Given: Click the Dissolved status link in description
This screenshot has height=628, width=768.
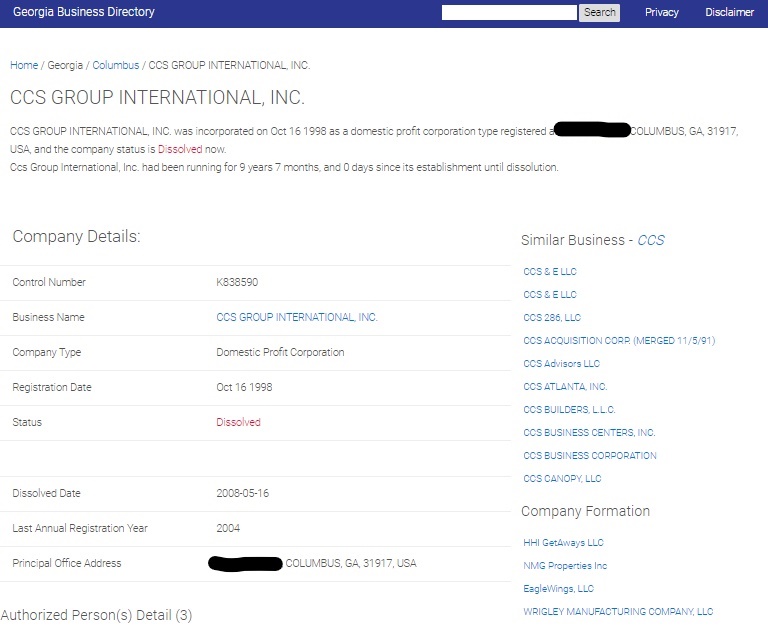Looking at the screenshot, I should (x=180, y=149).
